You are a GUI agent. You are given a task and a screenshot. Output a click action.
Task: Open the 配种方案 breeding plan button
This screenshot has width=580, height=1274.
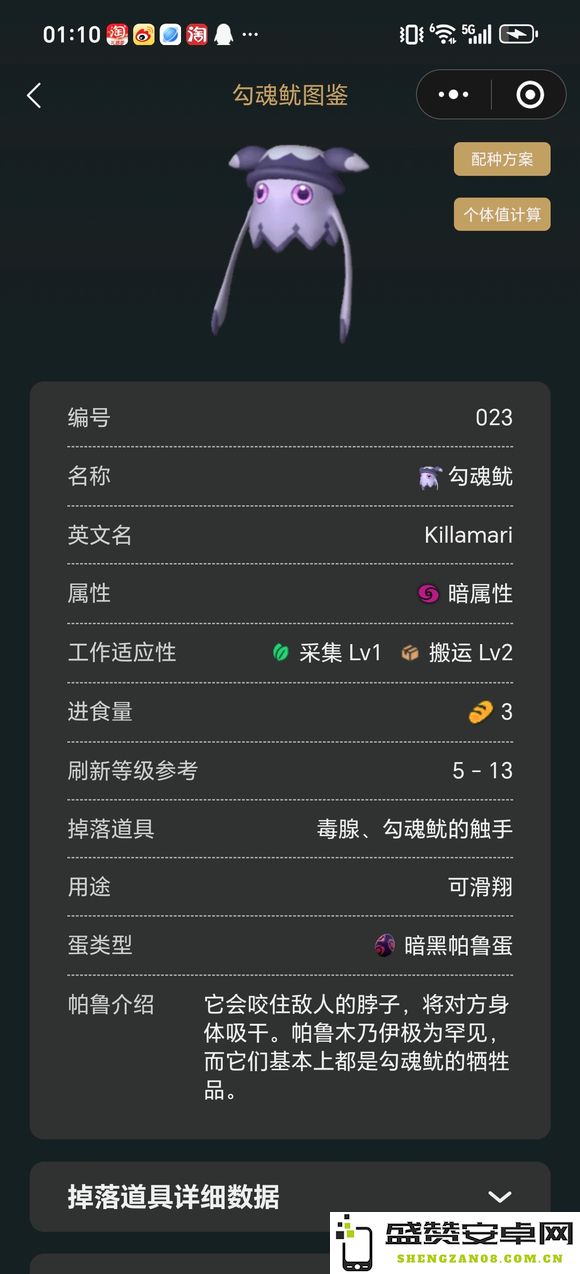click(502, 159)
